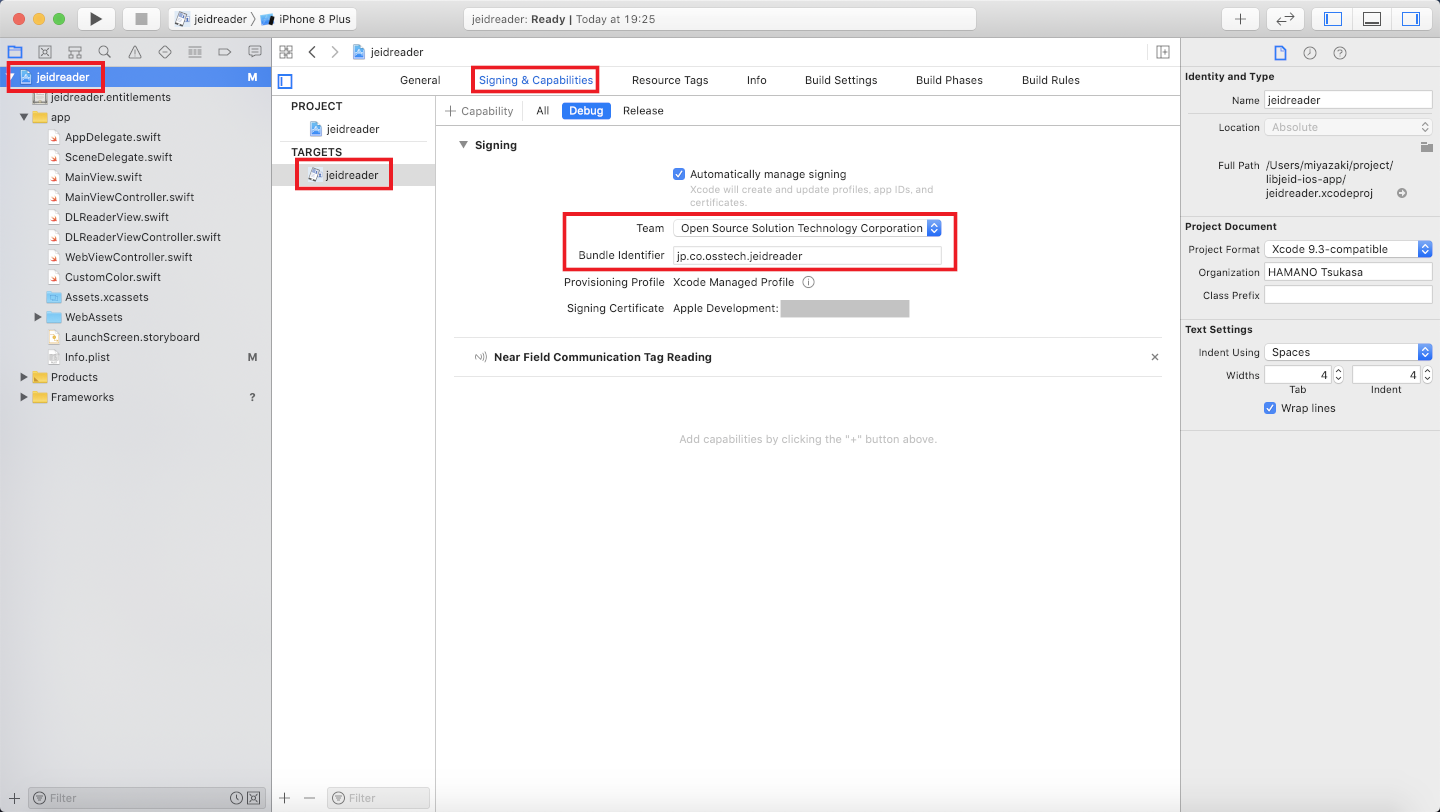Open the Team dropdown
1440x812 pixels.
[807, 228]
